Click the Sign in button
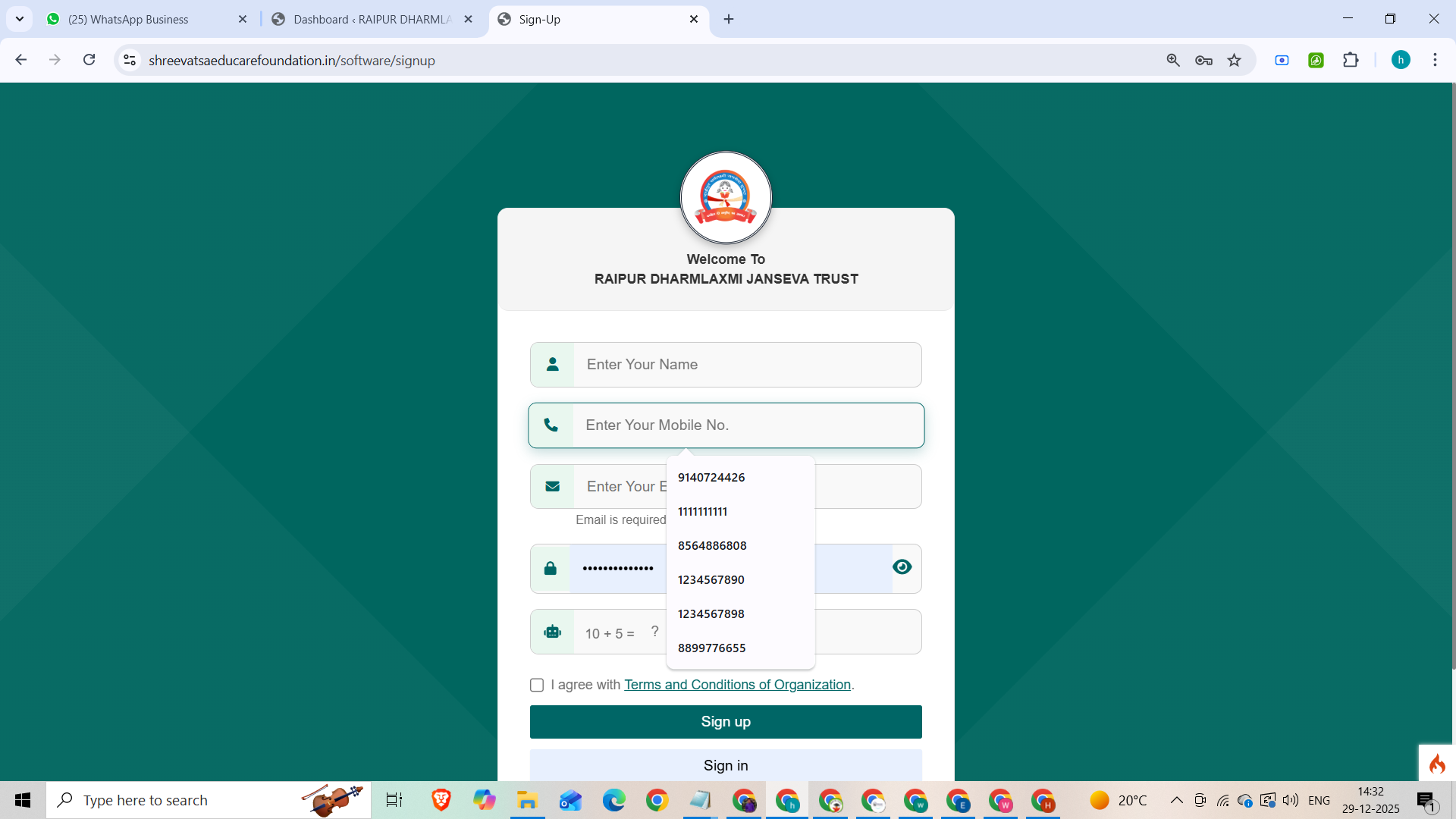 coord(726,765)
